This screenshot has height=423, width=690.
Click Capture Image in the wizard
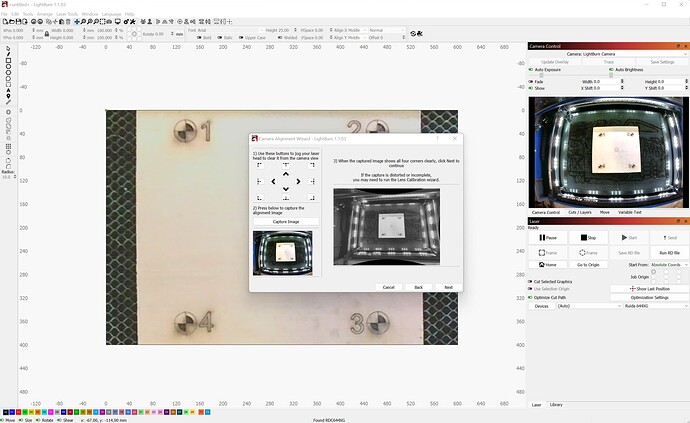tap(286, 222)
